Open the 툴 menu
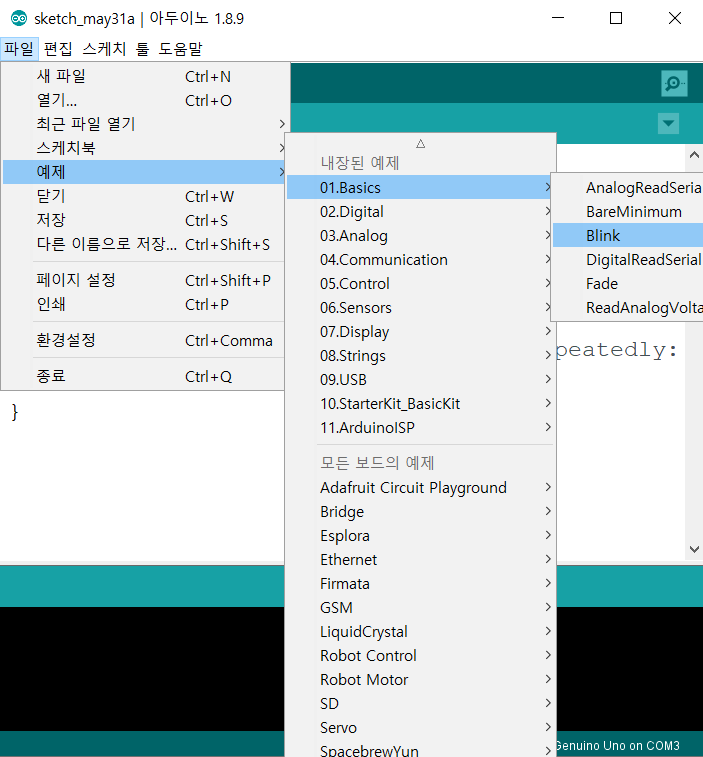The height and width of the screenshot is (757, 703). click(142, 49)
